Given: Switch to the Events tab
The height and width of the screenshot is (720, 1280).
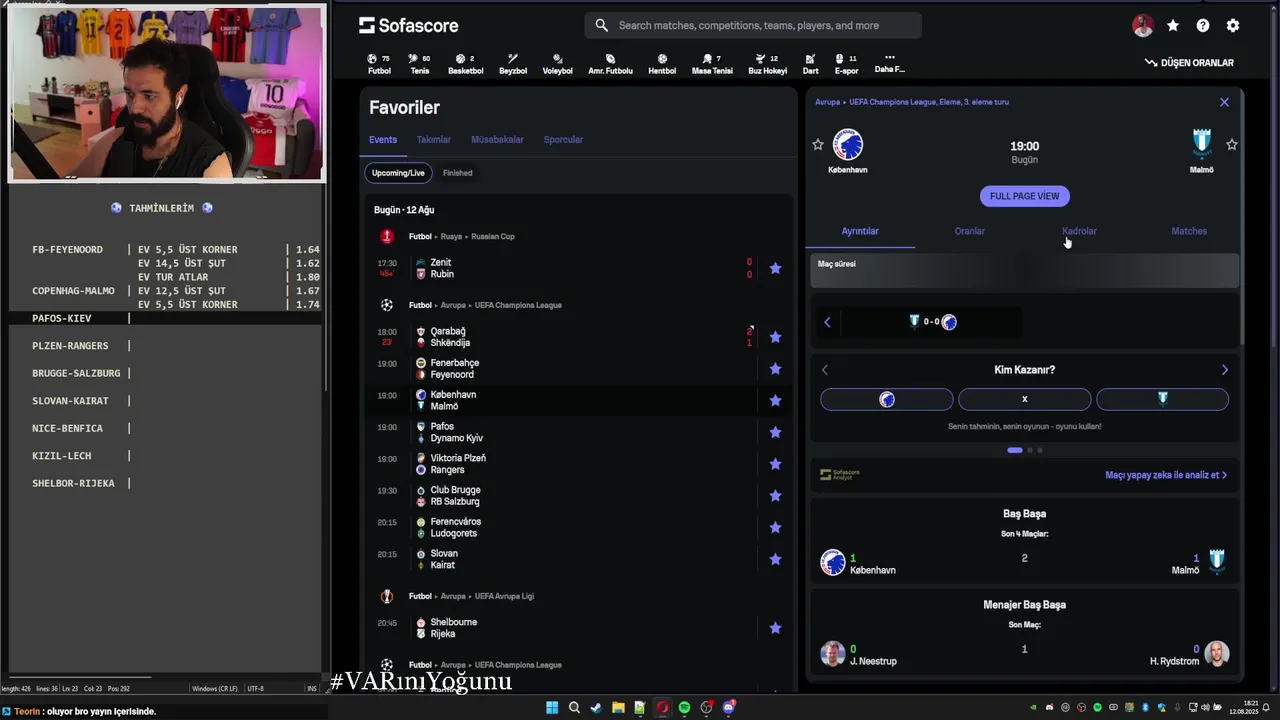Looking at the screenshot, I should [x=383, y=140].
